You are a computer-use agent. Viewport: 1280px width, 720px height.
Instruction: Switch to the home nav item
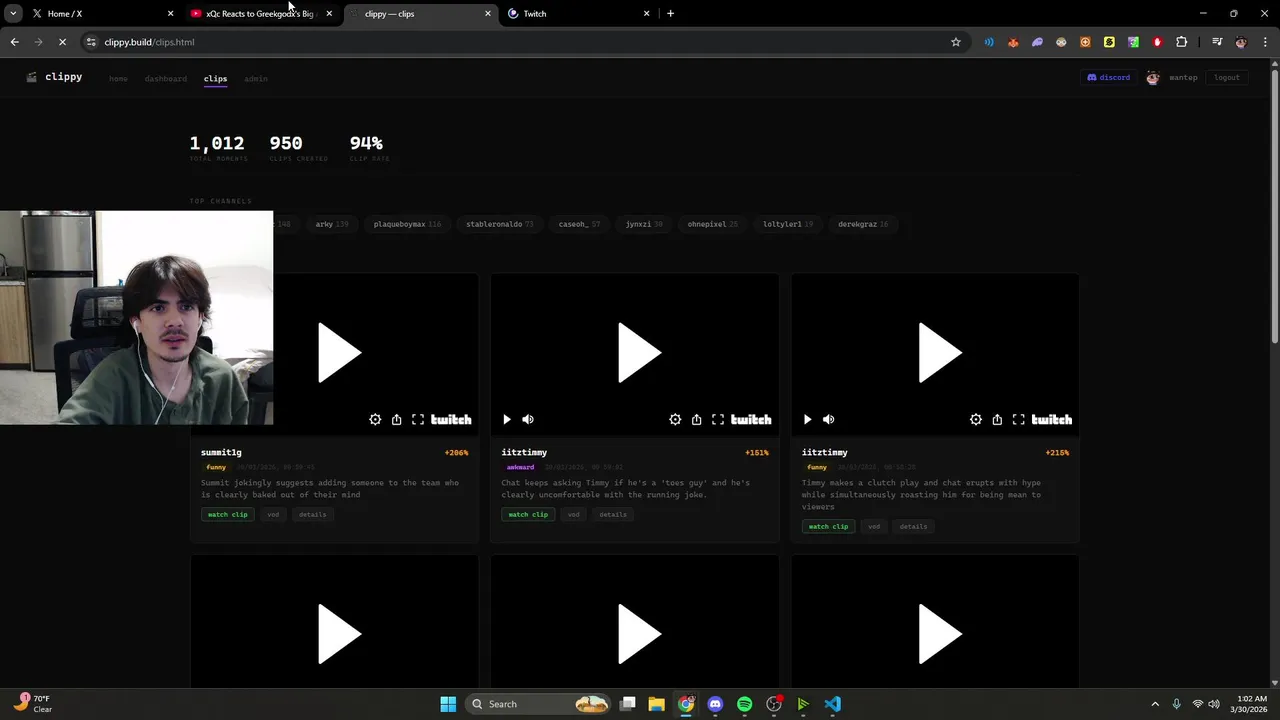tap(118, 78)
